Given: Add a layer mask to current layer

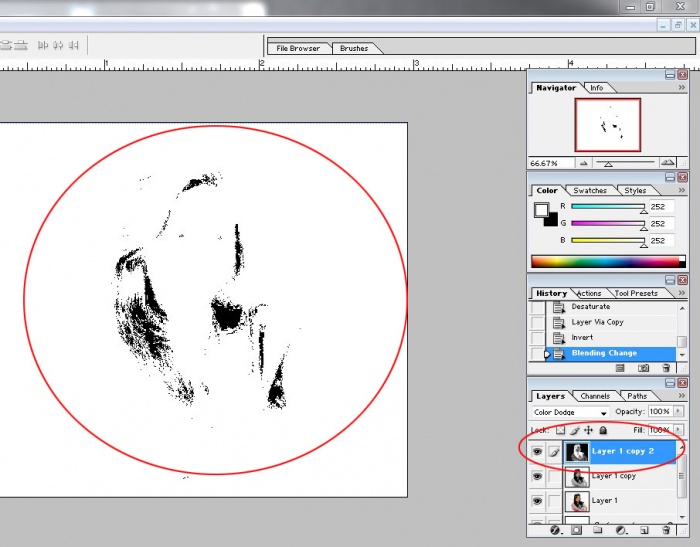Looking at the screenshot, I should tap(575, 530).
